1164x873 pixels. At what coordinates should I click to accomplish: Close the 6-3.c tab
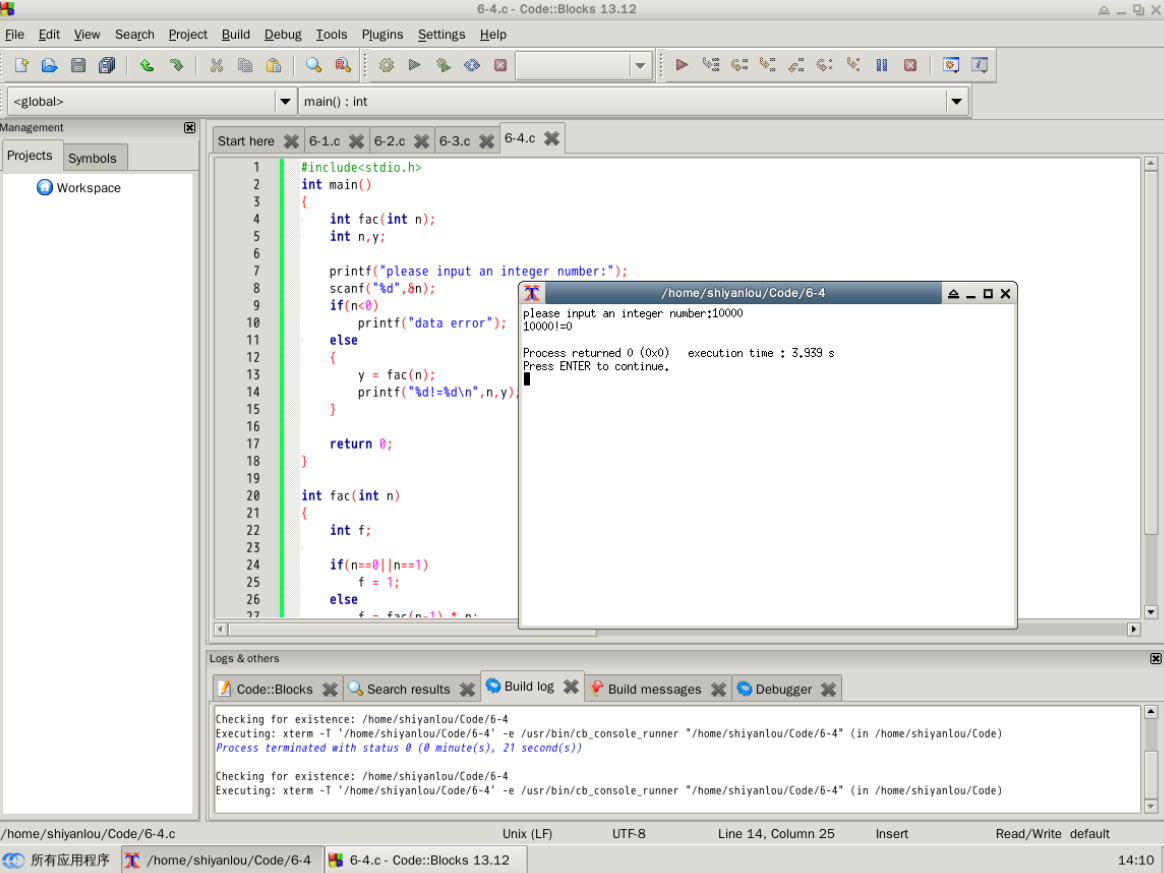[487, 141]
